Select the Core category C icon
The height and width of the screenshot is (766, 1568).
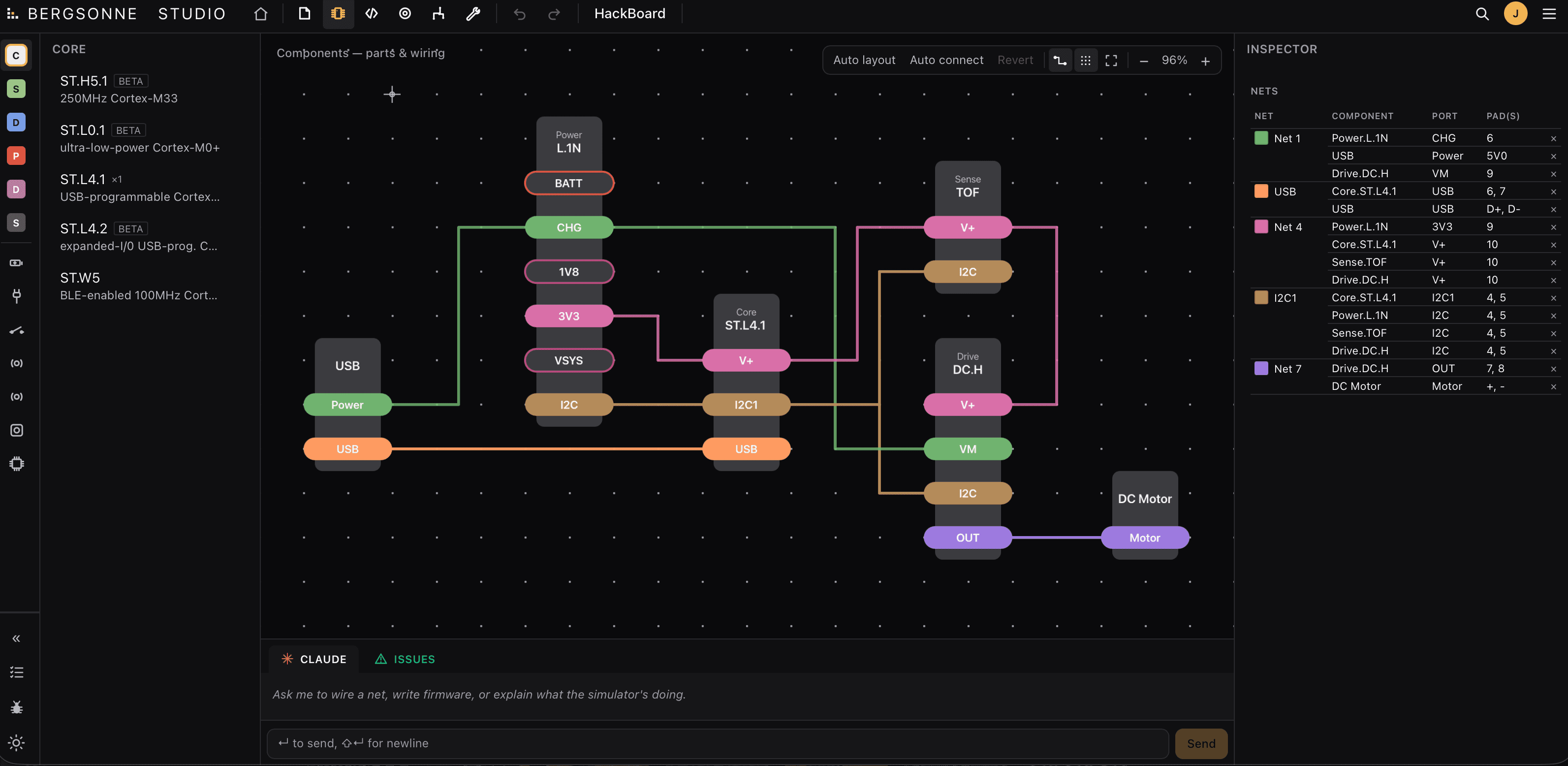click(x=16, y=56)
